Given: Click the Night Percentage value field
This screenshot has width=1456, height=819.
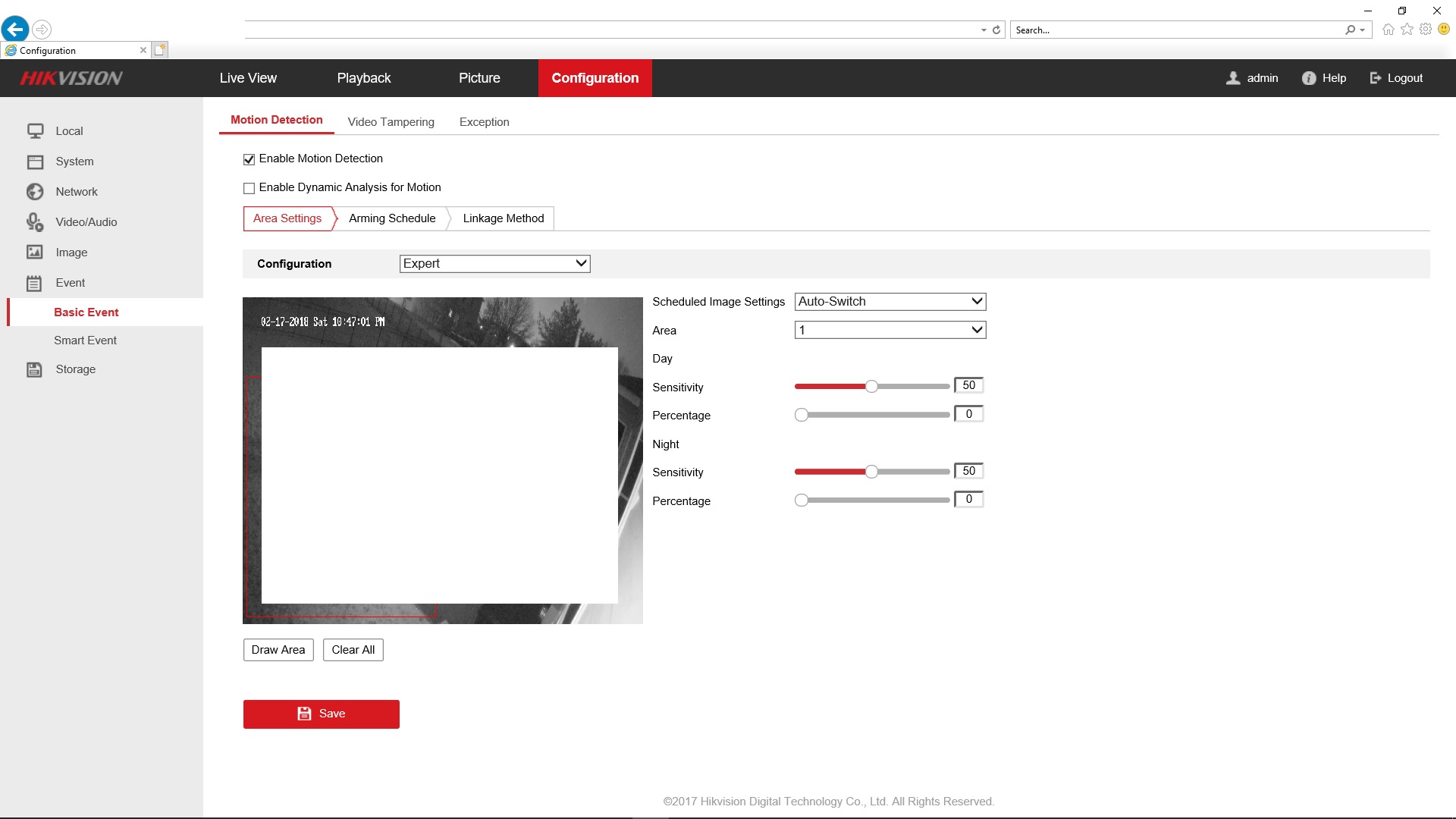Looking at the screenshot, I should (x=968, y=499).
